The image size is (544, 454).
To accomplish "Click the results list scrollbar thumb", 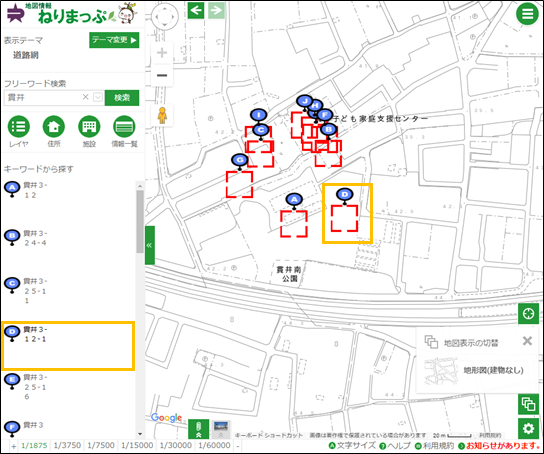I will (x=140, y=222).
